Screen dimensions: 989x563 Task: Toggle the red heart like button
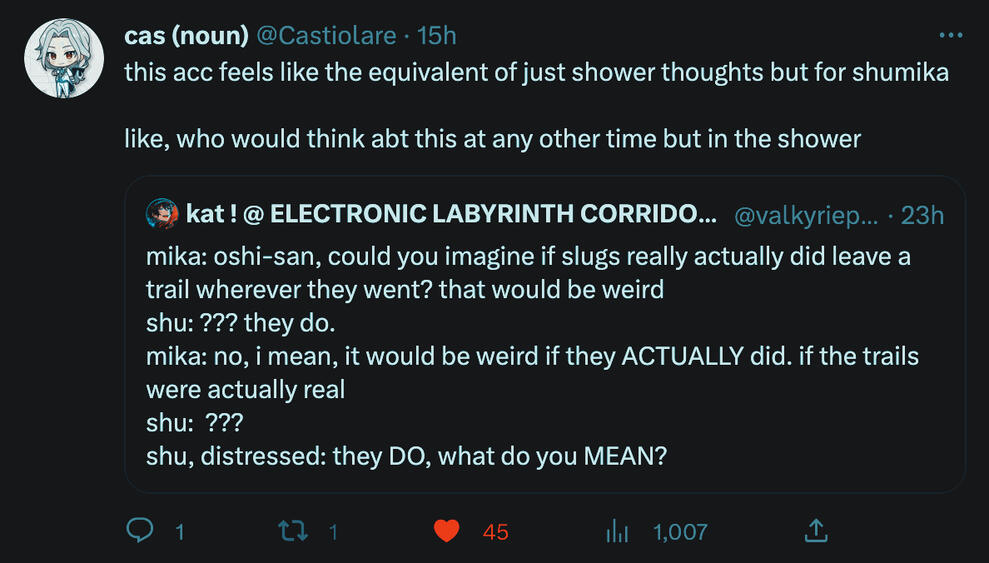pos(447,531)
